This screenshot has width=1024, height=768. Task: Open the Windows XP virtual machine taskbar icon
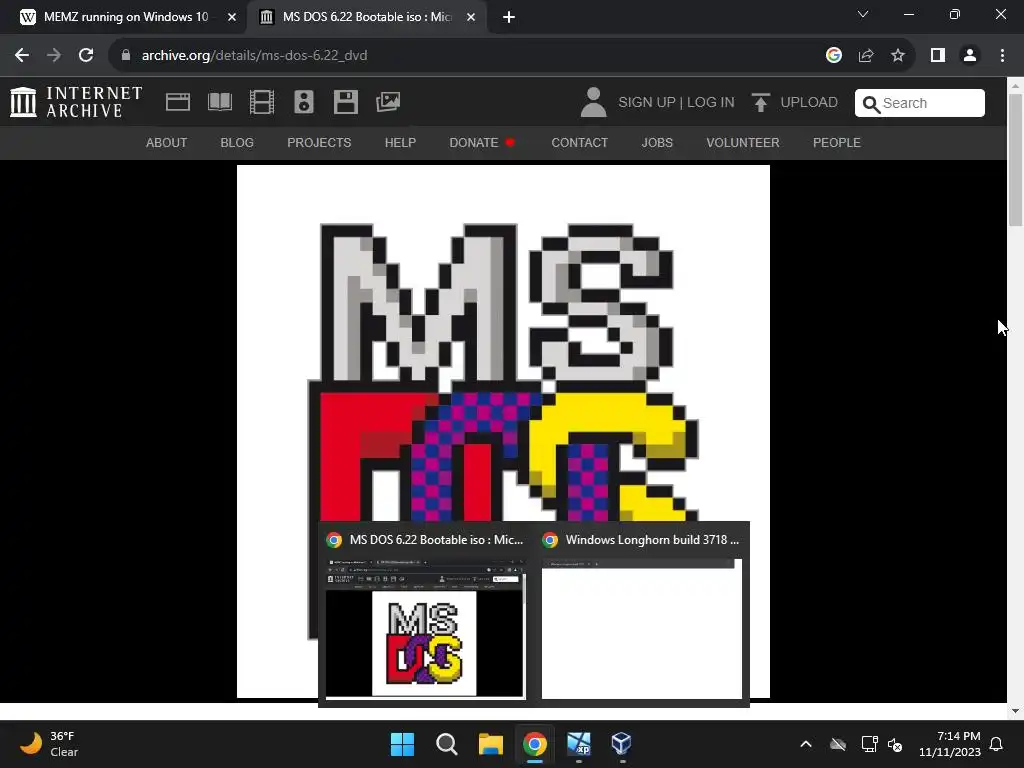[x=579, y=744]
